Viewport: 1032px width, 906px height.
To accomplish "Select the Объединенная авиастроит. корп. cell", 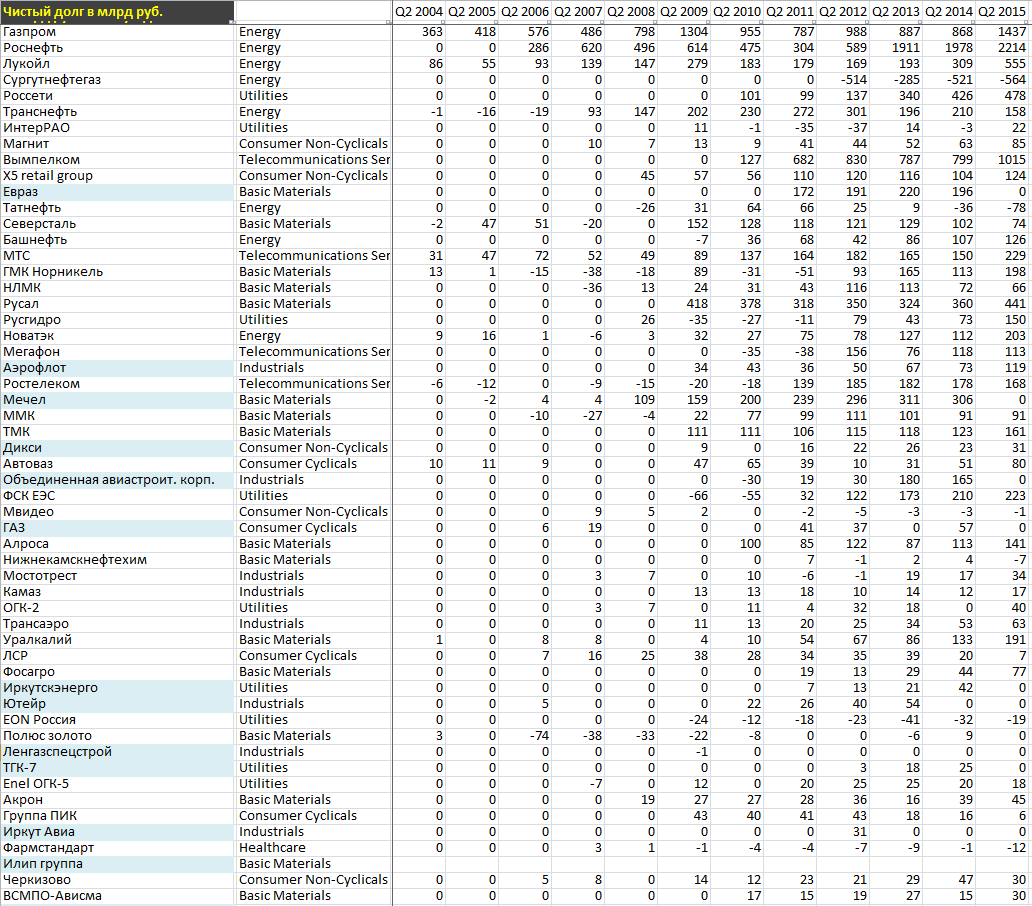I will [x=117, y=480].
